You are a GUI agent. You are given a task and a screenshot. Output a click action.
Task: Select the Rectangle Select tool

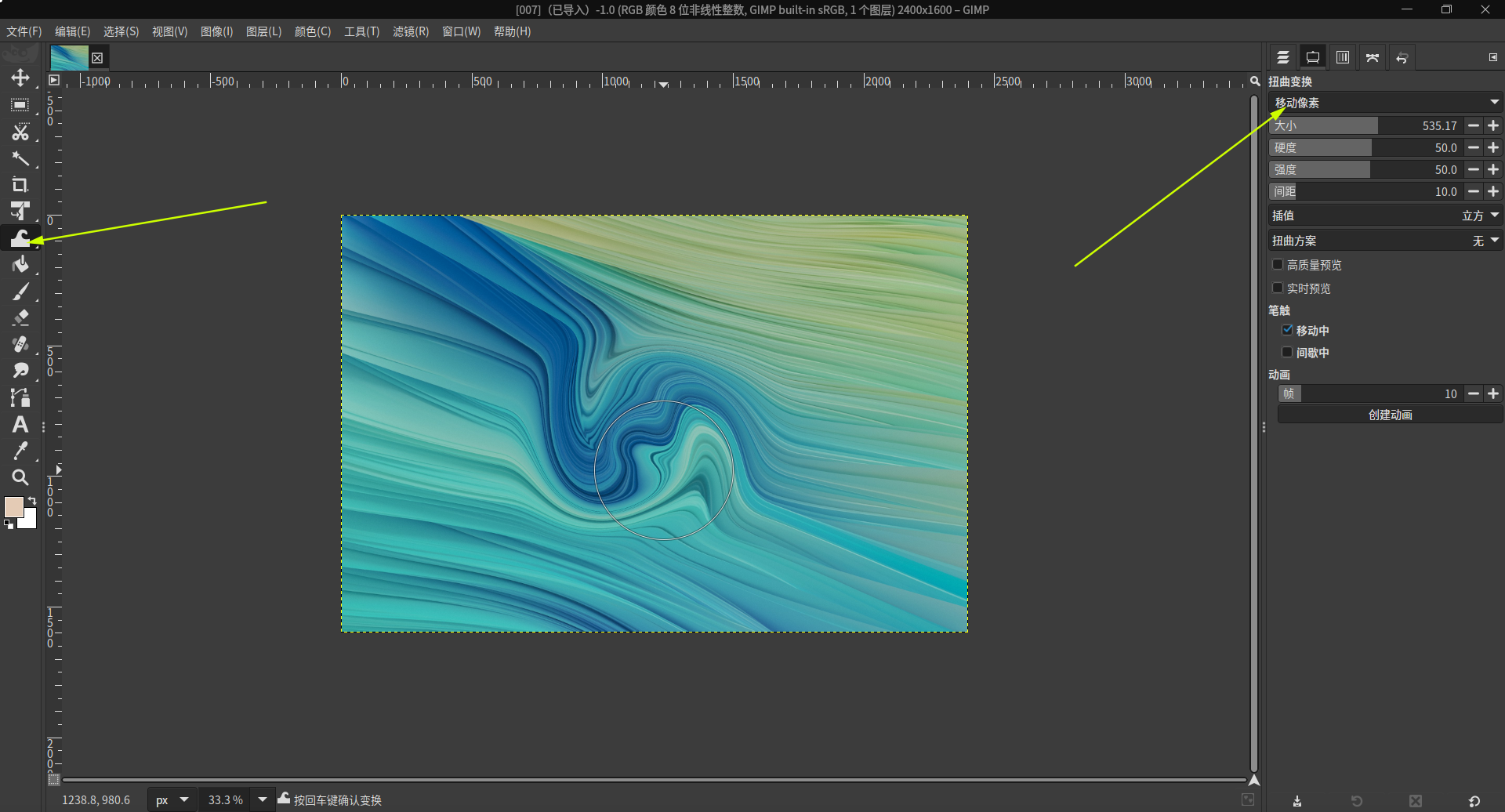(20, 104)
